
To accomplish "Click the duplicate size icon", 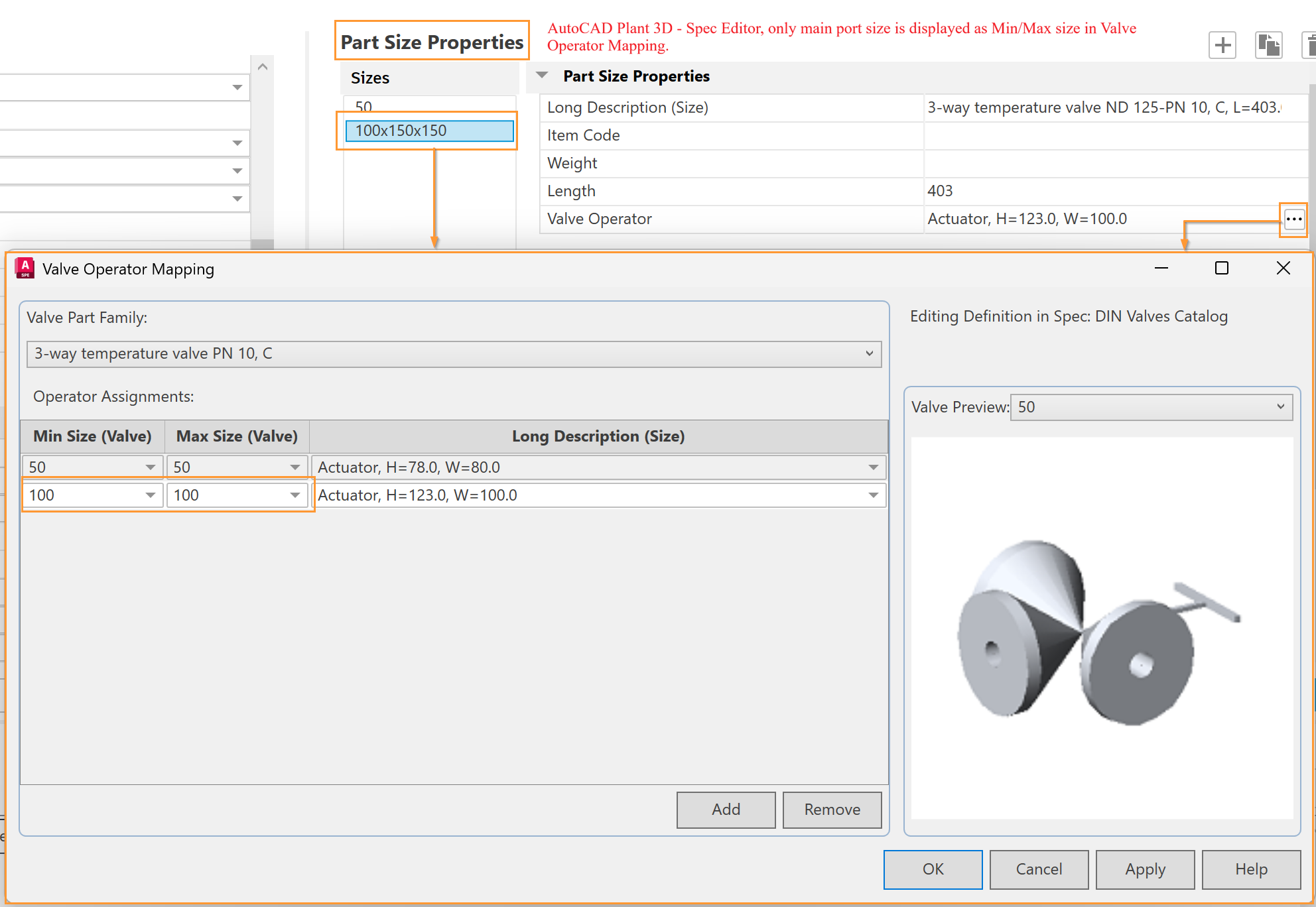I will 1268,46.
